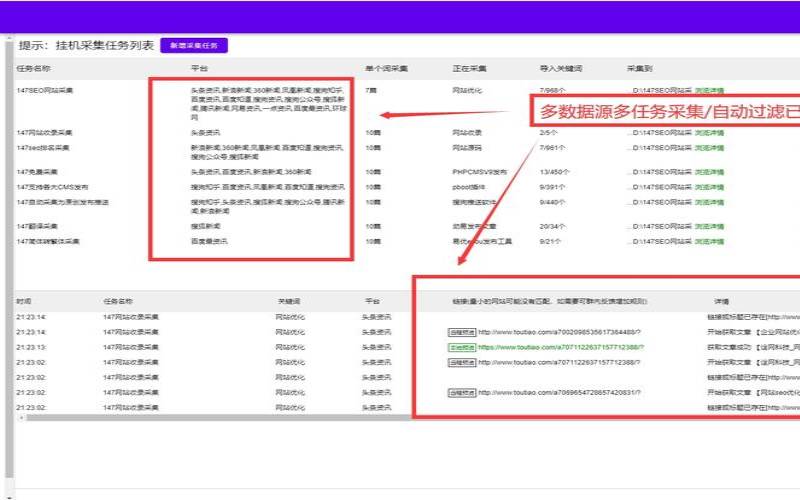This screenshot has width=800, height=500.
Task: Click the PHPCMSV9发布 keyword cell
Action: (480, 172)
